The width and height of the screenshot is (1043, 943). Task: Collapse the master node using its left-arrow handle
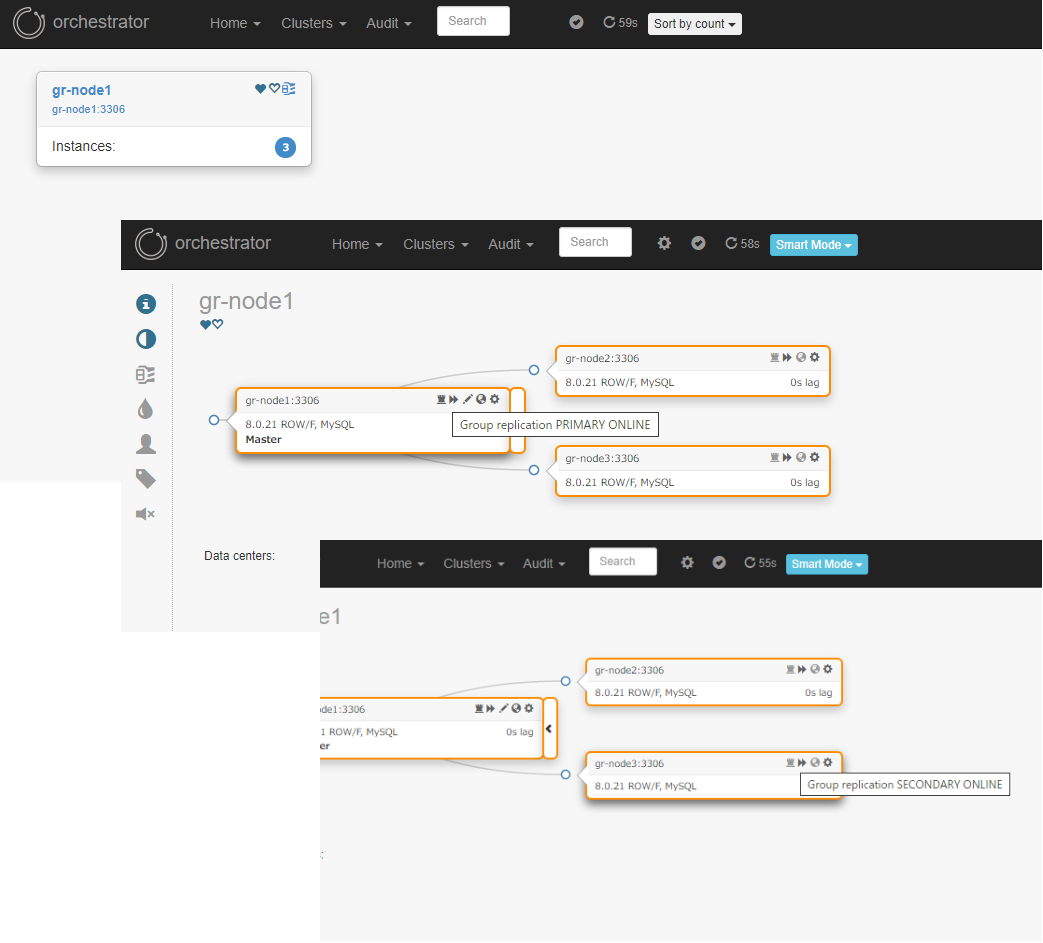tap(549, 728)
